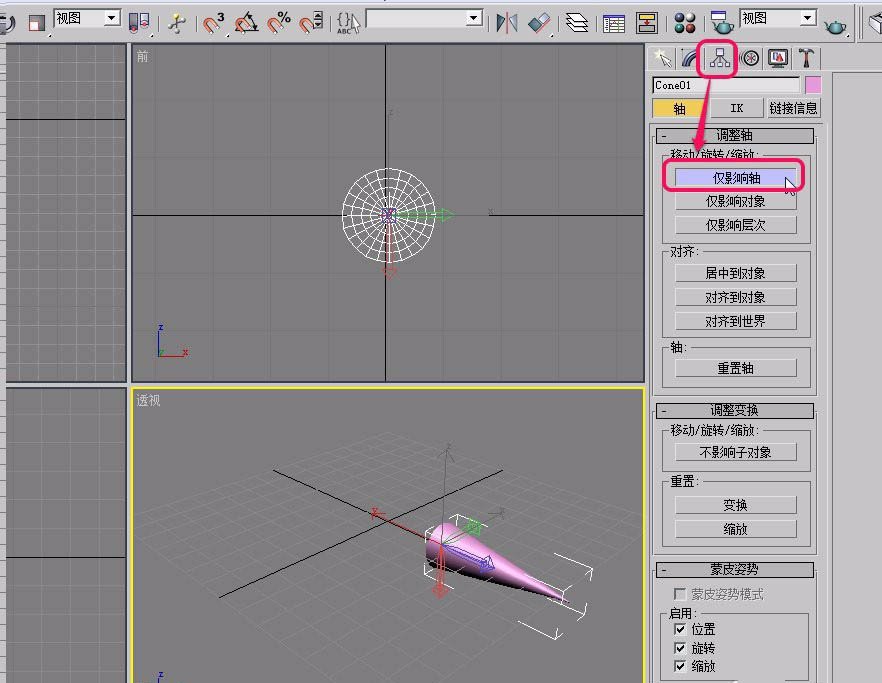
Task: Click the Quick Render teapot icon
Action: [835, 24]
